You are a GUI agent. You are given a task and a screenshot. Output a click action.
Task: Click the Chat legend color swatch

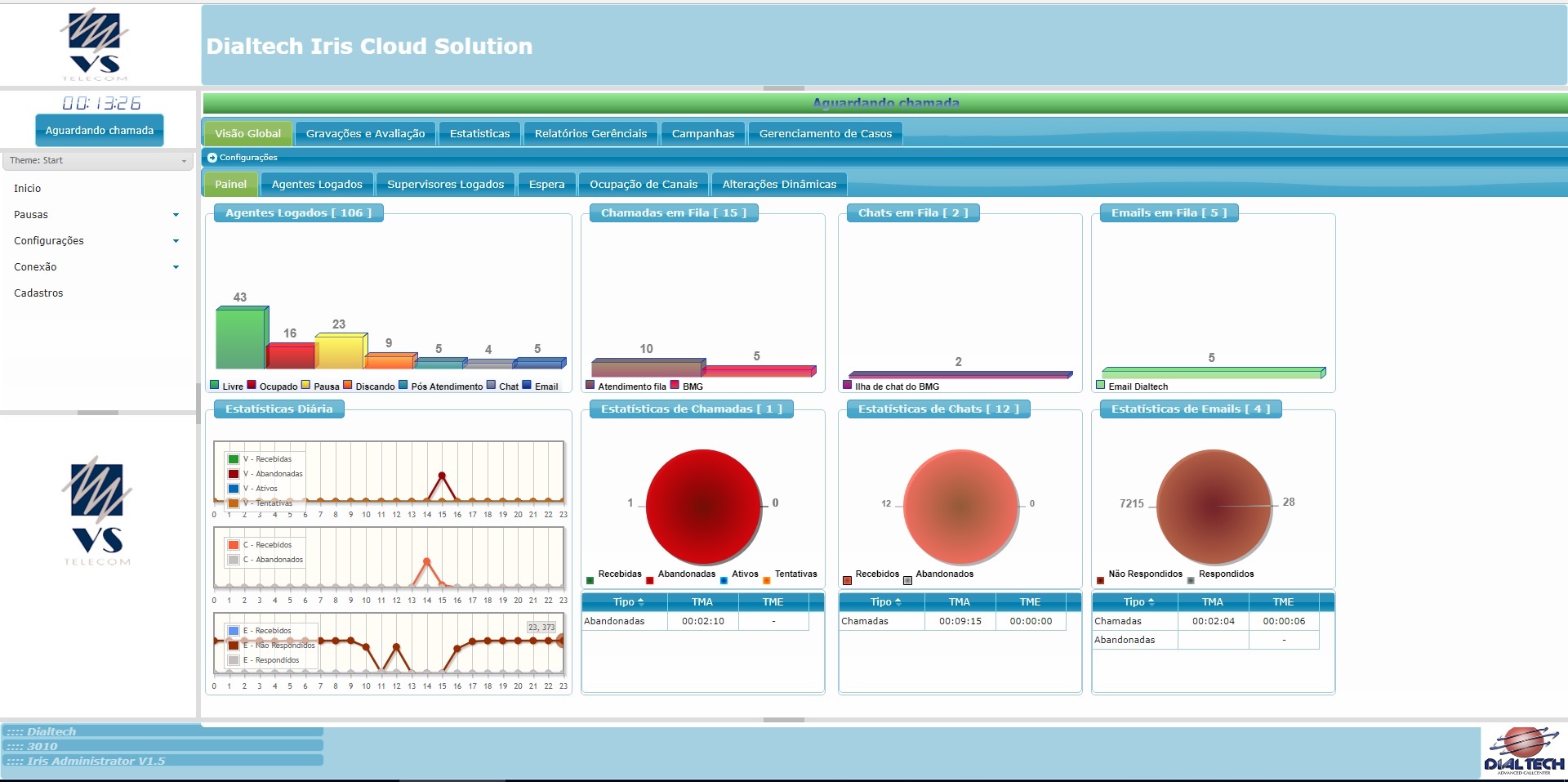pyautogui.click(x=491, y=385)
